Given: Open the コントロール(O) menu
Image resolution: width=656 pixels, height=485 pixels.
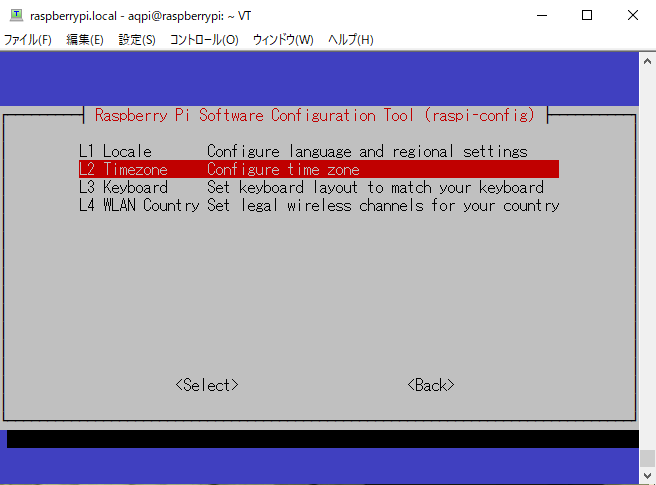Looking at the screenshot, I should pyautogui.click(x=204, y=40).
